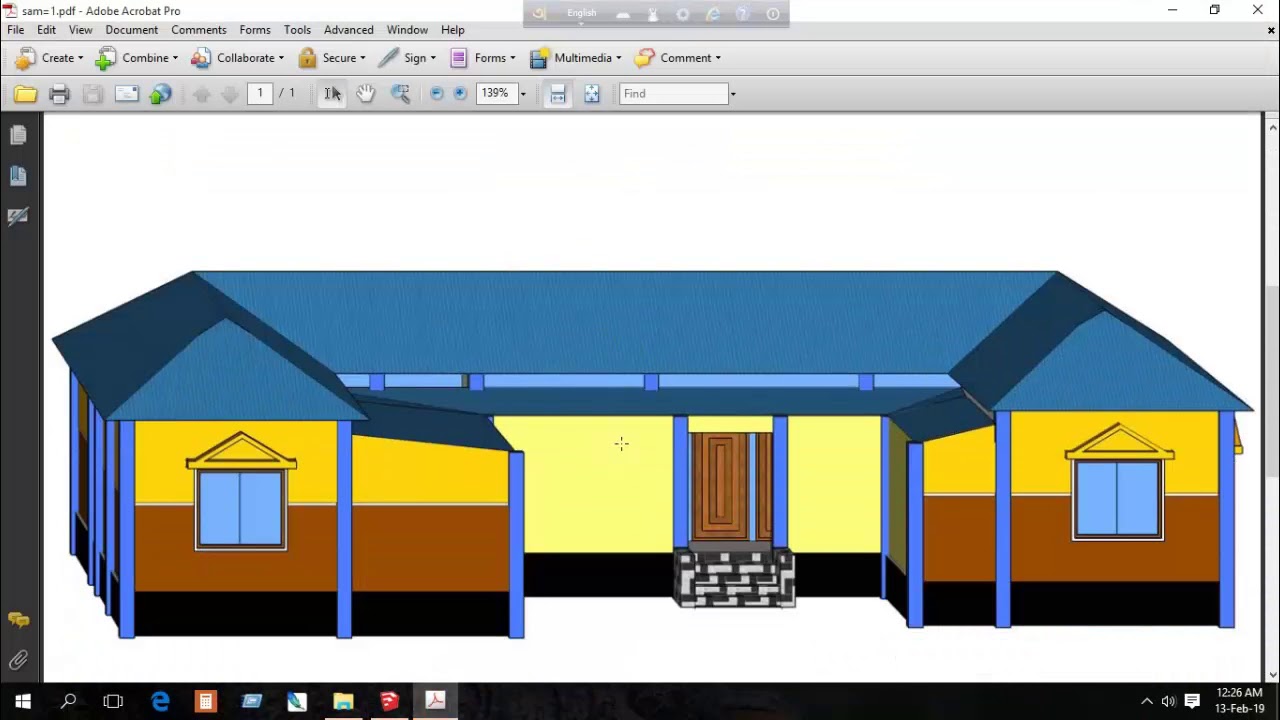Switch to SketchUp taskbar icon

[389, 701]
